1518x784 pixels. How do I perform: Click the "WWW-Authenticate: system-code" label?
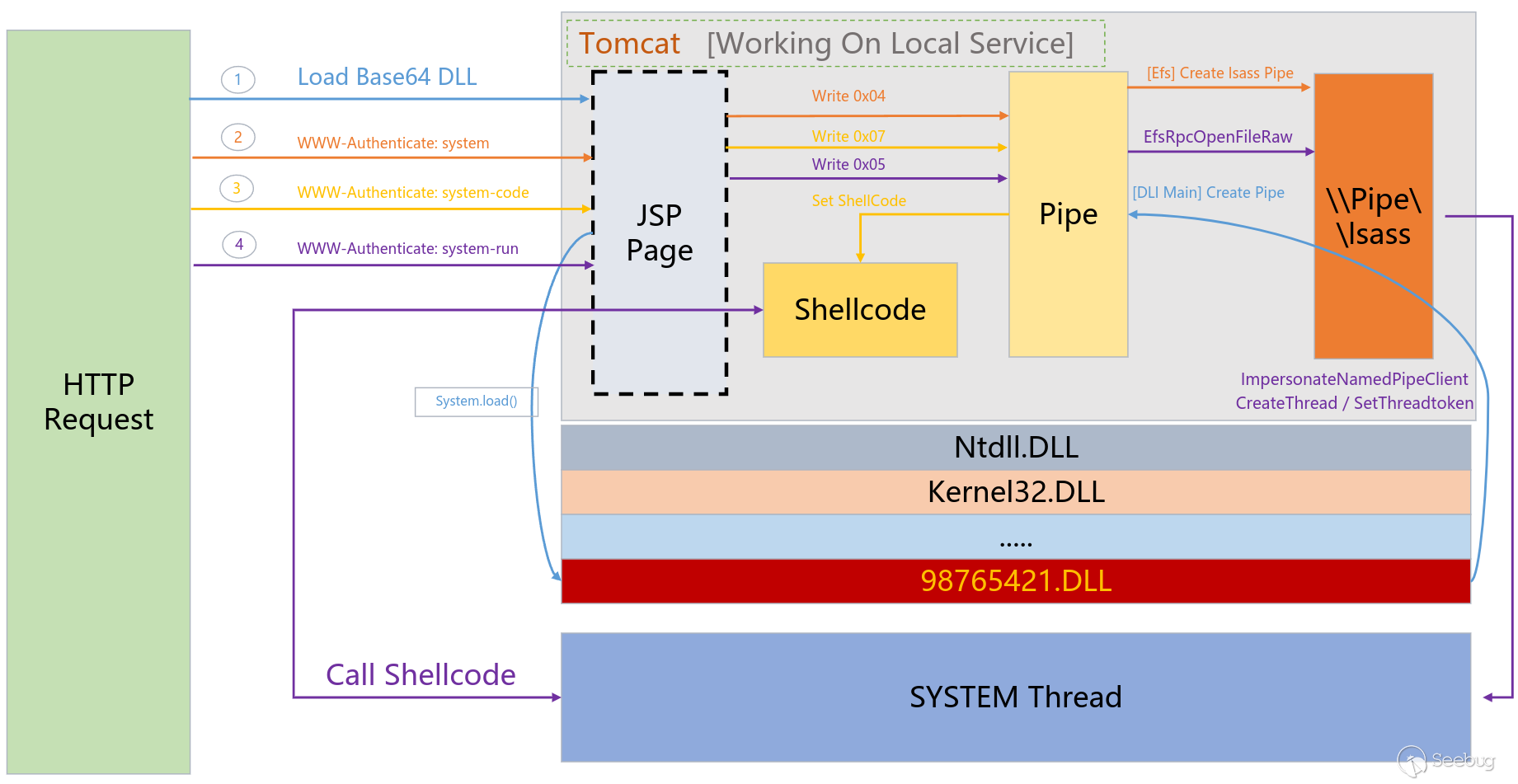coord(413,192)
